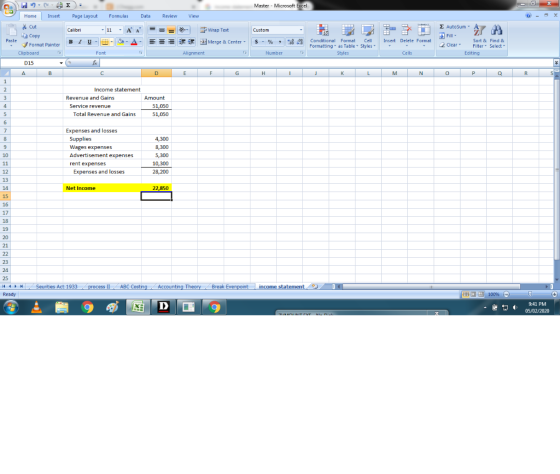Screen dimensions: 560x474
Task: Apply Align Text Left
Action: pos(152,42)
